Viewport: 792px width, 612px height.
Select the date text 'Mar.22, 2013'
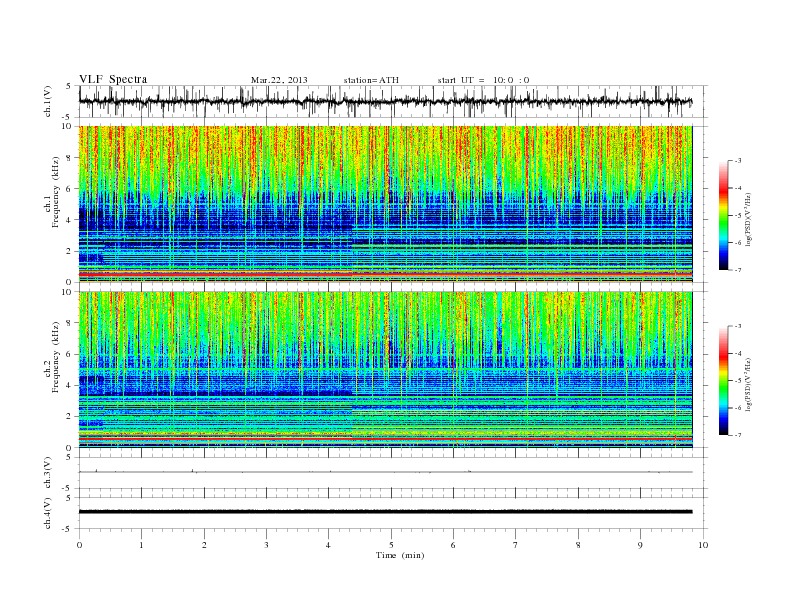279,80
